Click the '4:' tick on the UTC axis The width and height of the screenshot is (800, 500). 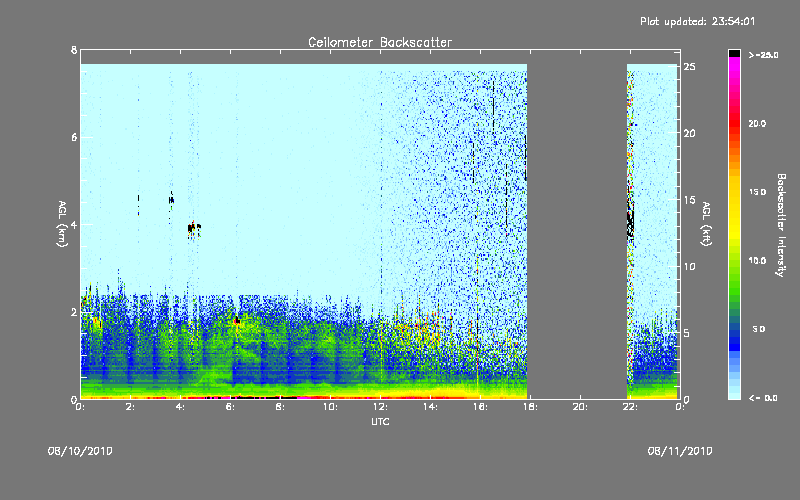[180, 407]
